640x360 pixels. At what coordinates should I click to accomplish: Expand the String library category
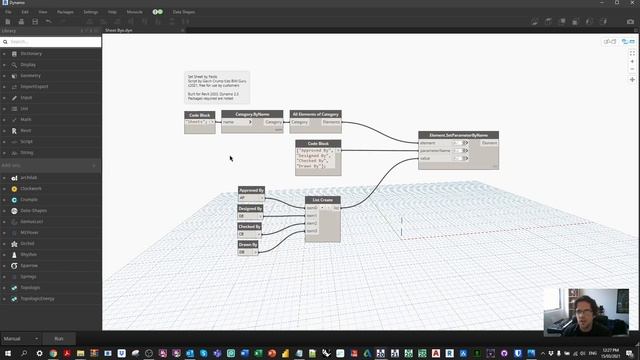tap(4, 153)
